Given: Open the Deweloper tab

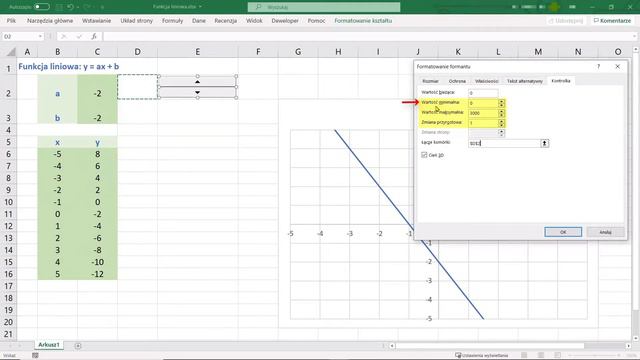Looking at the screenshot, I should click(x=285, y=20).
